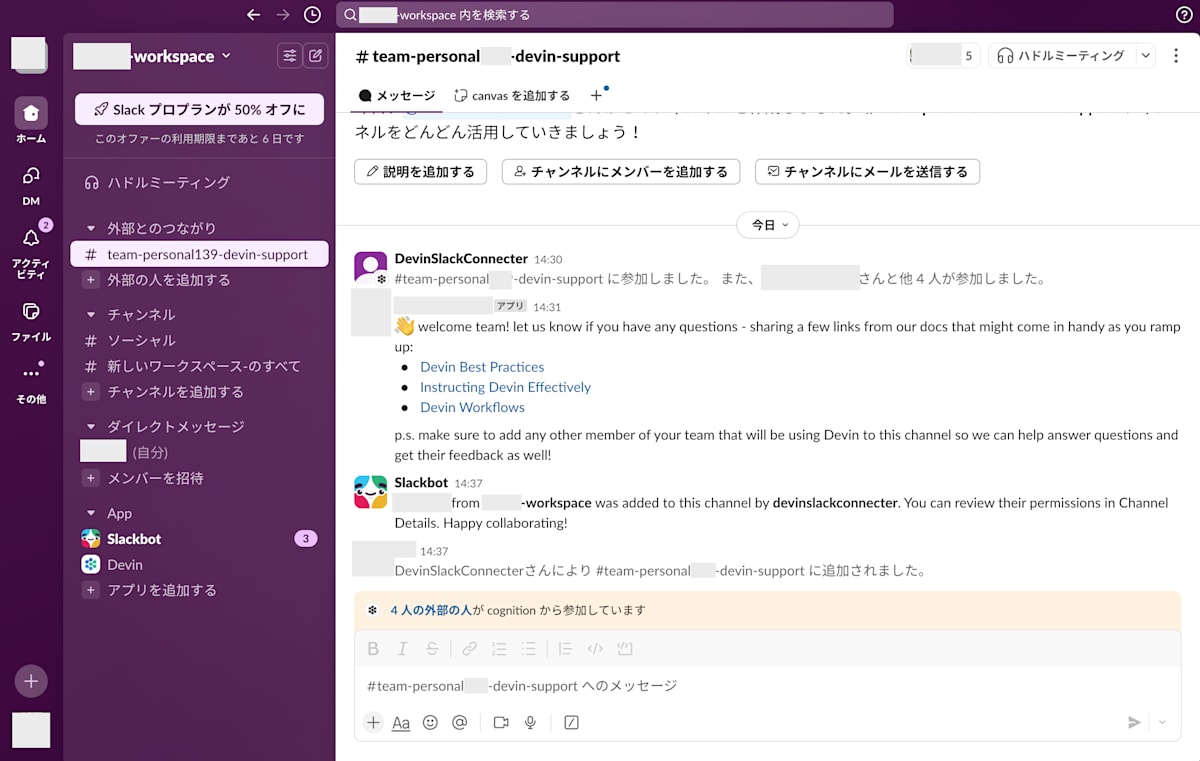The width and height of the screenshot is (1200, 761).
Task: Open Slackbot in App list
Action: coord(199,538)
